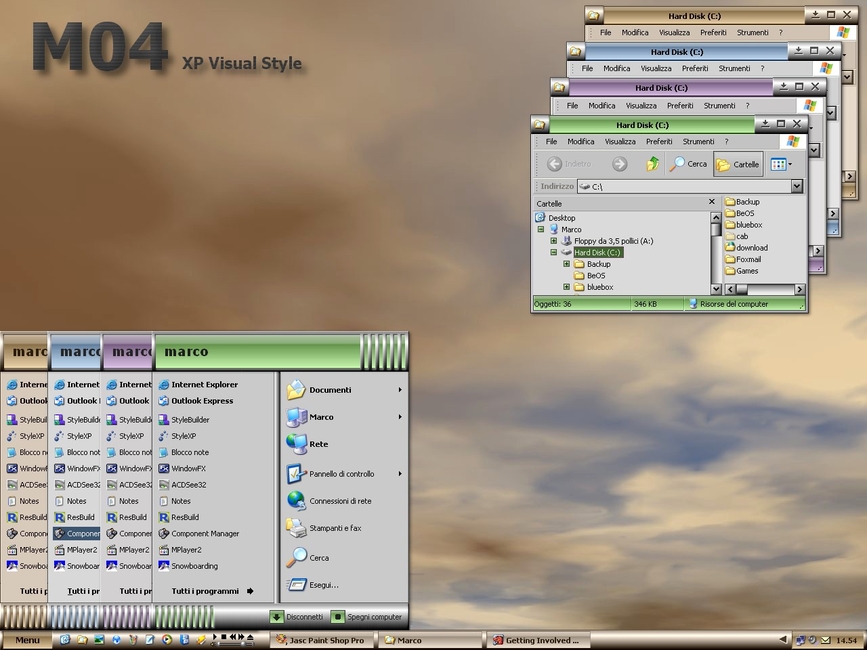Expand the Marco submenu in start menu
Screen dimensions: 867x650
pos(400,417)
